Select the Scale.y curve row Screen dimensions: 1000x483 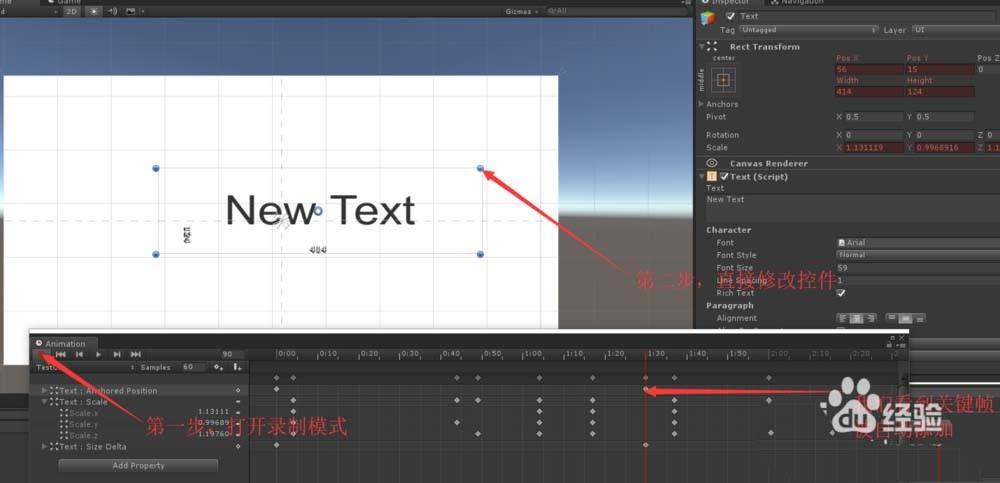pos(139,424)
